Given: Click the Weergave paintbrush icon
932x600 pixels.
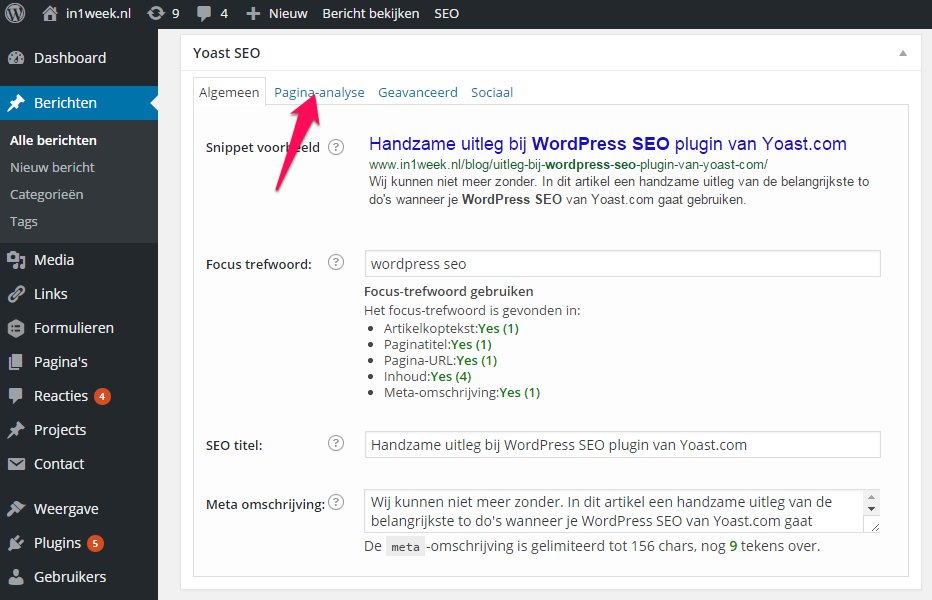Looking at the screenshot, I should tap(16, 509).
